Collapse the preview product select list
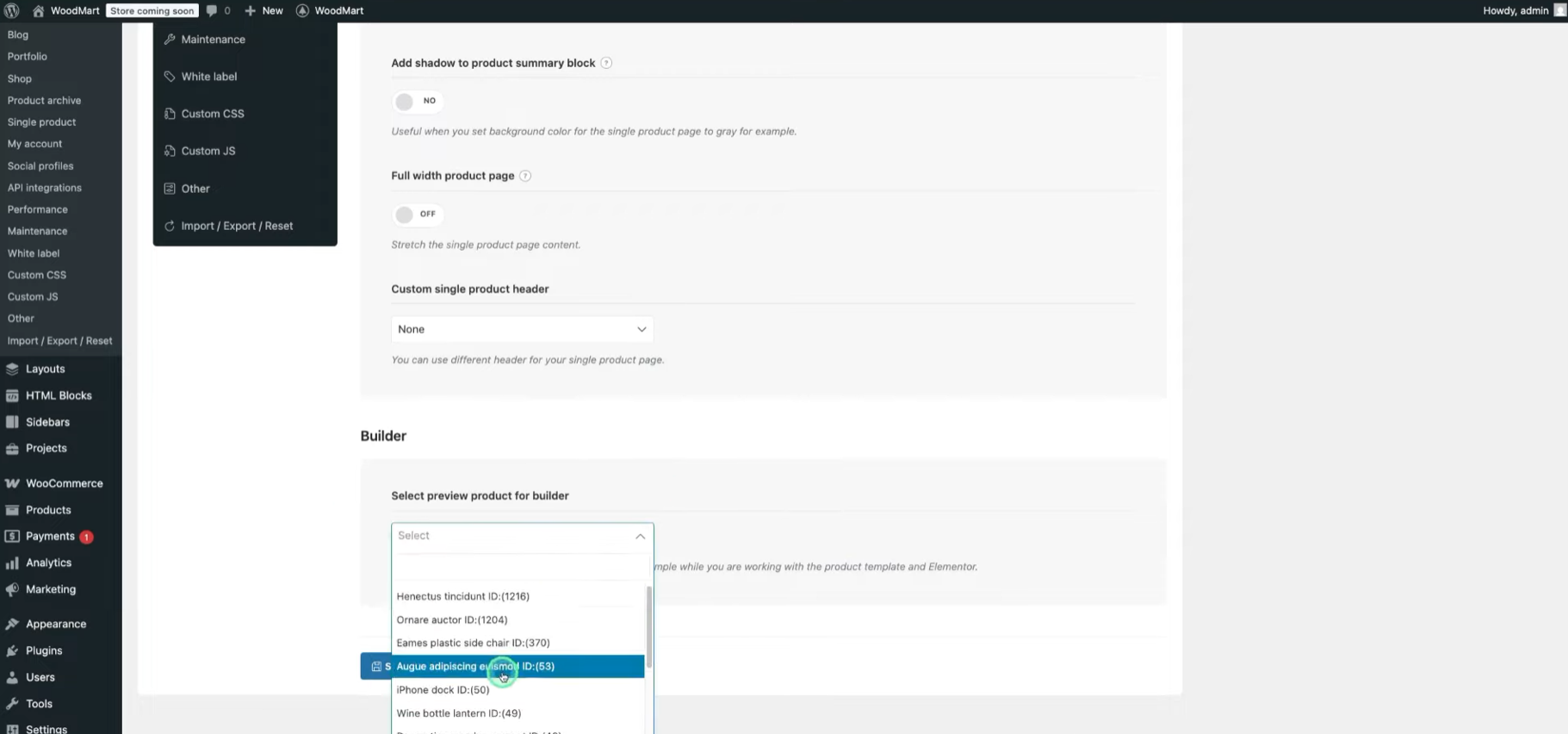 click(640, 536)
